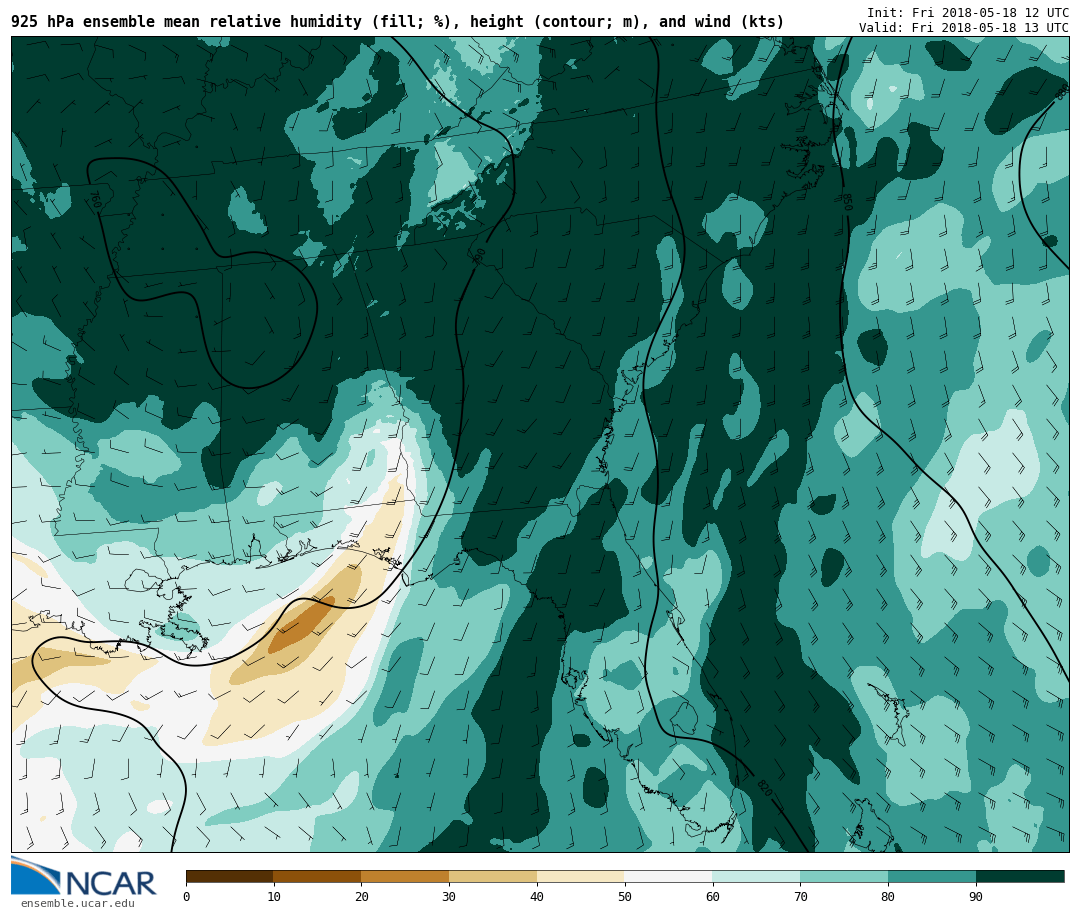Click the colorbar tick label 0
The height and width of the screenshot is (915, 1080).
(x=187, y=896)
